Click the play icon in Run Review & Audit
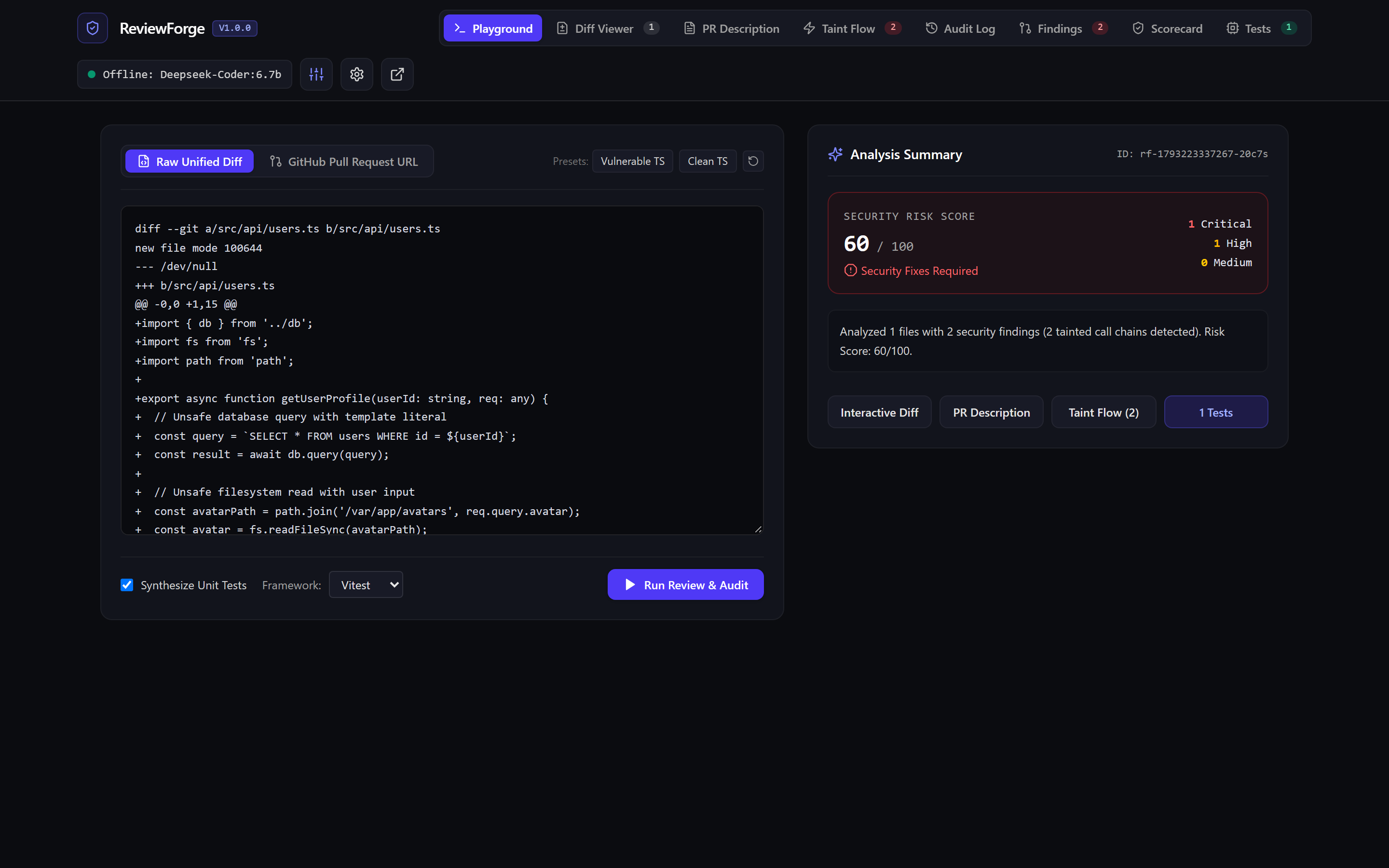The width and height of the screenshot is (1389, 868). (x=630, y=584)
